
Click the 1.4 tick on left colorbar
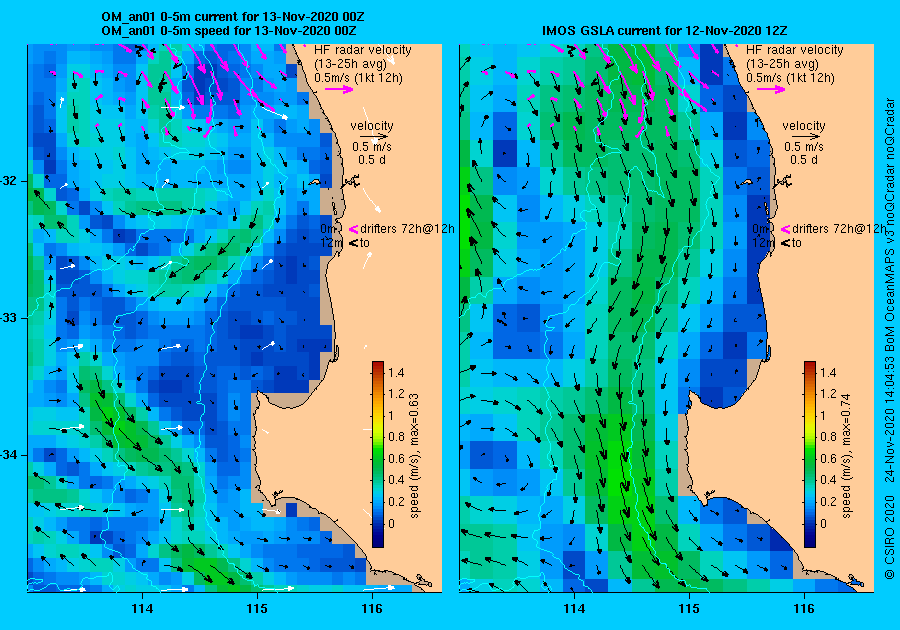tap(396, 373)
